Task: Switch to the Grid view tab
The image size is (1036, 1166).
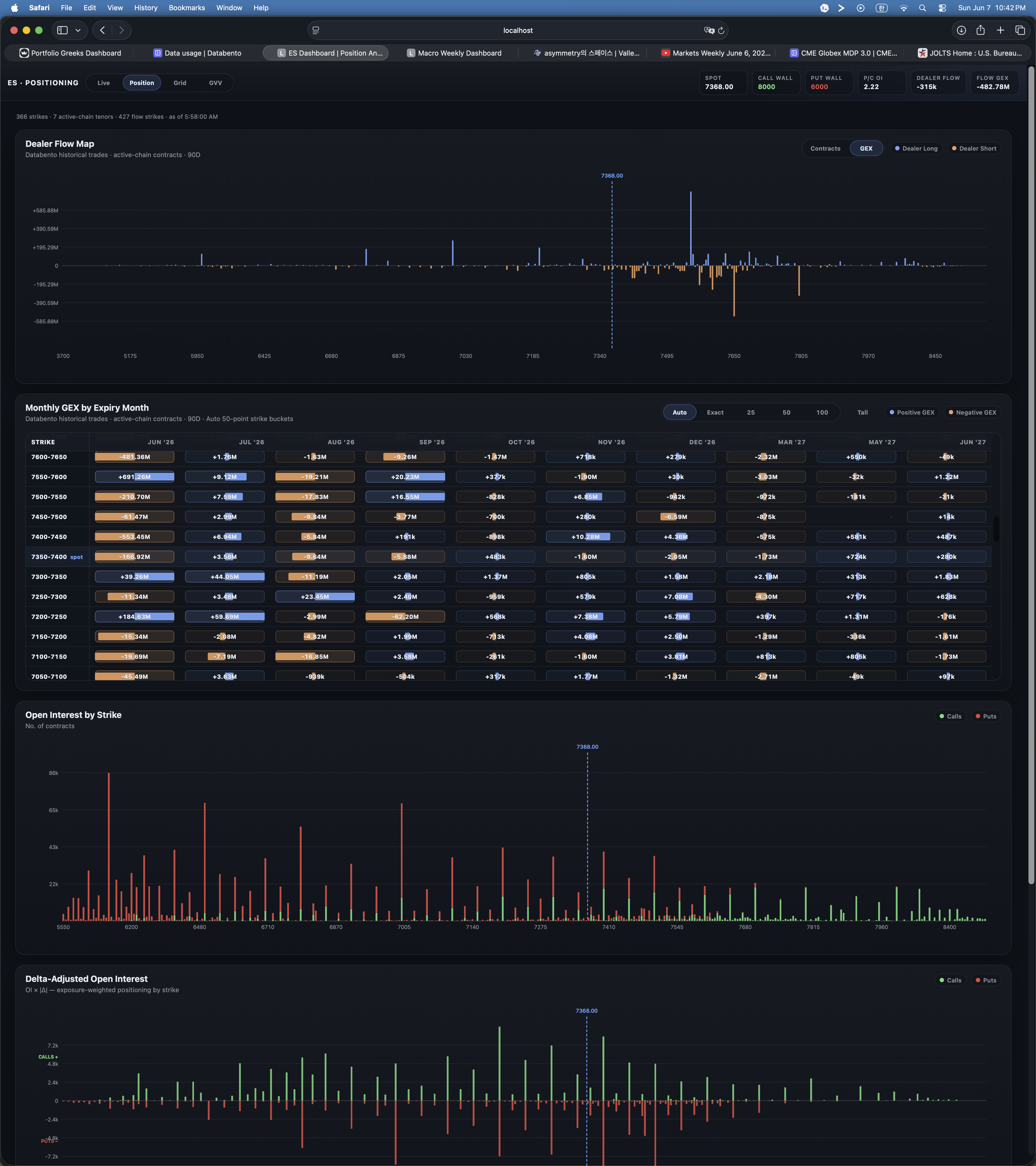Action: 180,83
